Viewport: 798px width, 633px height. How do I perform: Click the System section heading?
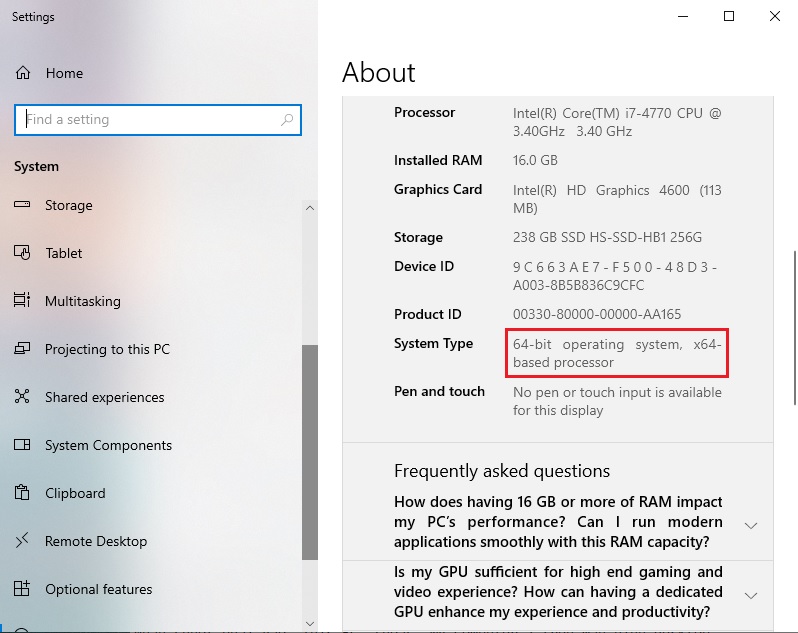click(x=36, y=166)
